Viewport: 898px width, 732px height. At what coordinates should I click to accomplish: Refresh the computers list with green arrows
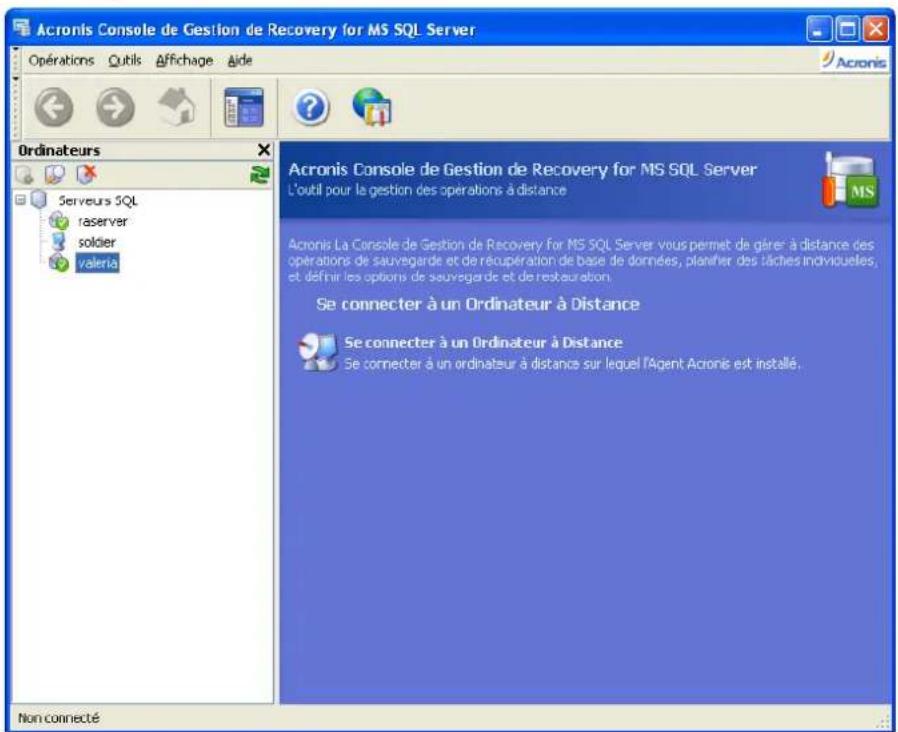pyautogui.click(x=260, y=175)
